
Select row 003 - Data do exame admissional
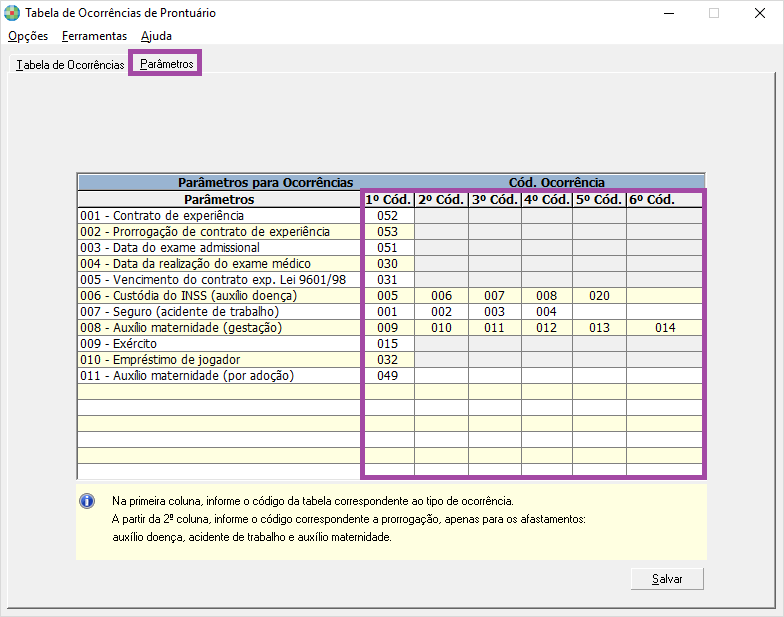point(219,248)
